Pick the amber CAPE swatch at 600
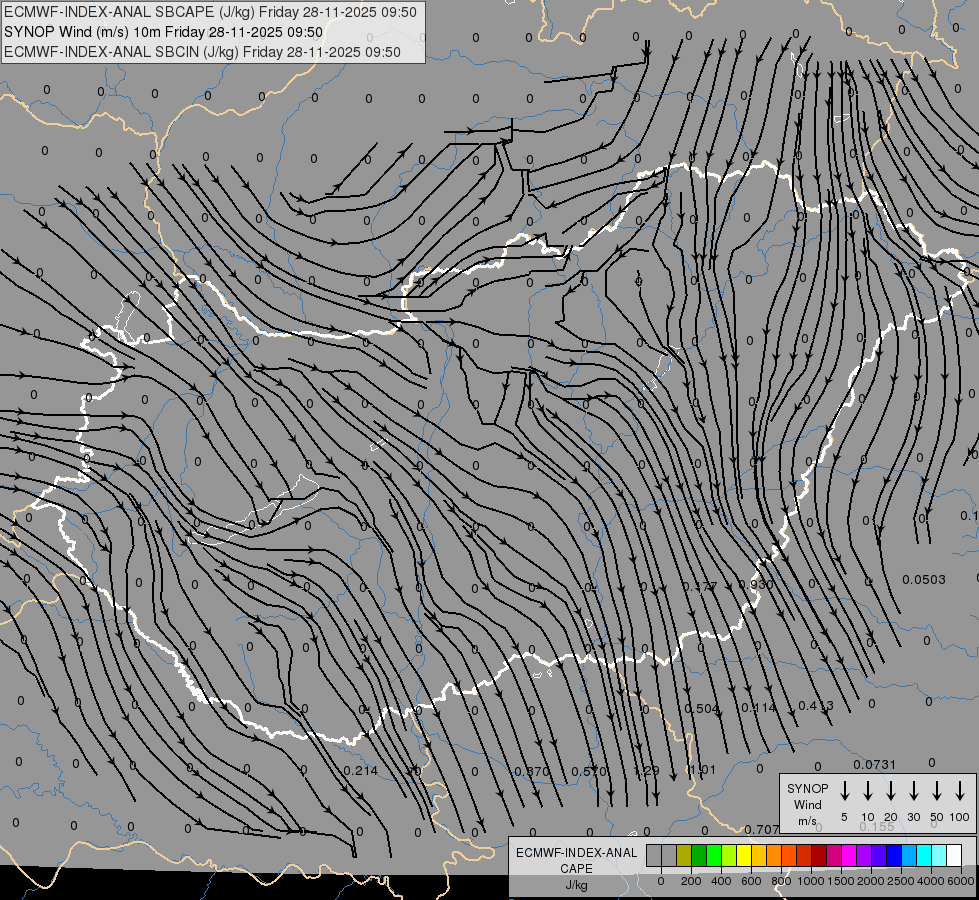 tap(759, 856)
